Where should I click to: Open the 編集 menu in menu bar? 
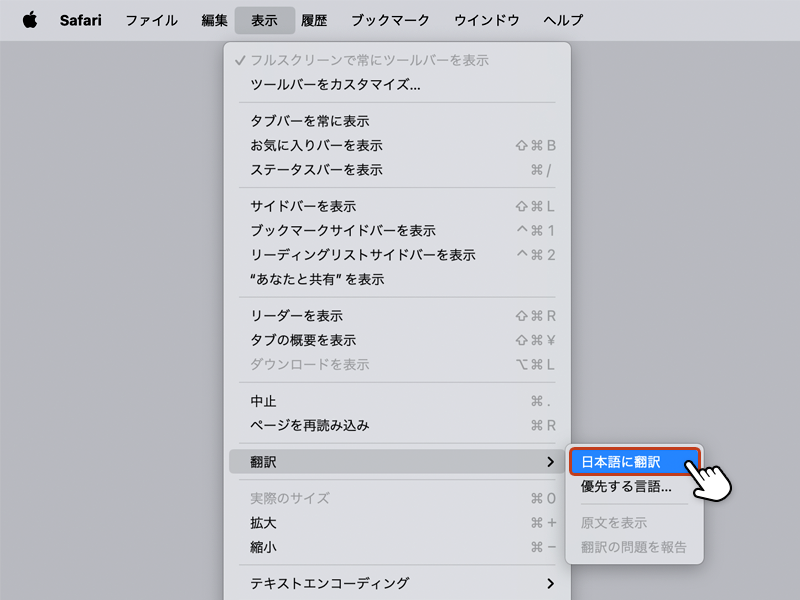pos(214,20)
